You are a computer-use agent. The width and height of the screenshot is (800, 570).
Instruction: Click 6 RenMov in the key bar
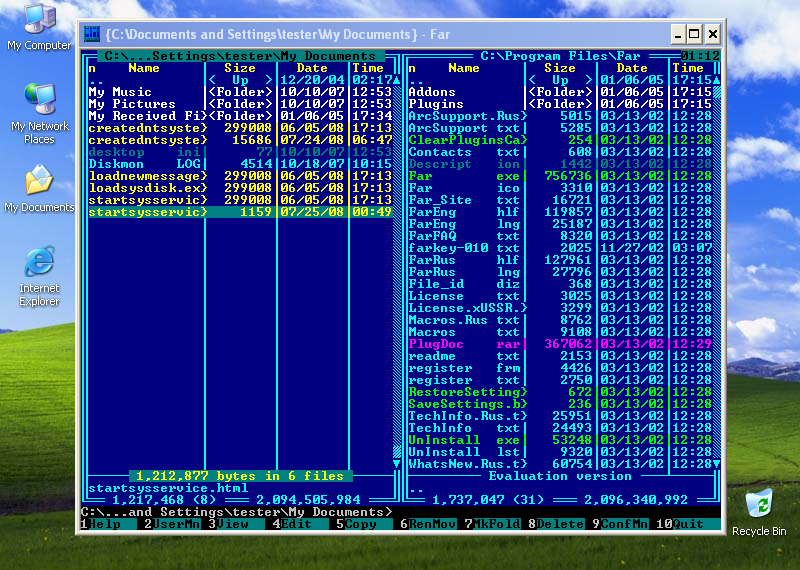point(428,524)
